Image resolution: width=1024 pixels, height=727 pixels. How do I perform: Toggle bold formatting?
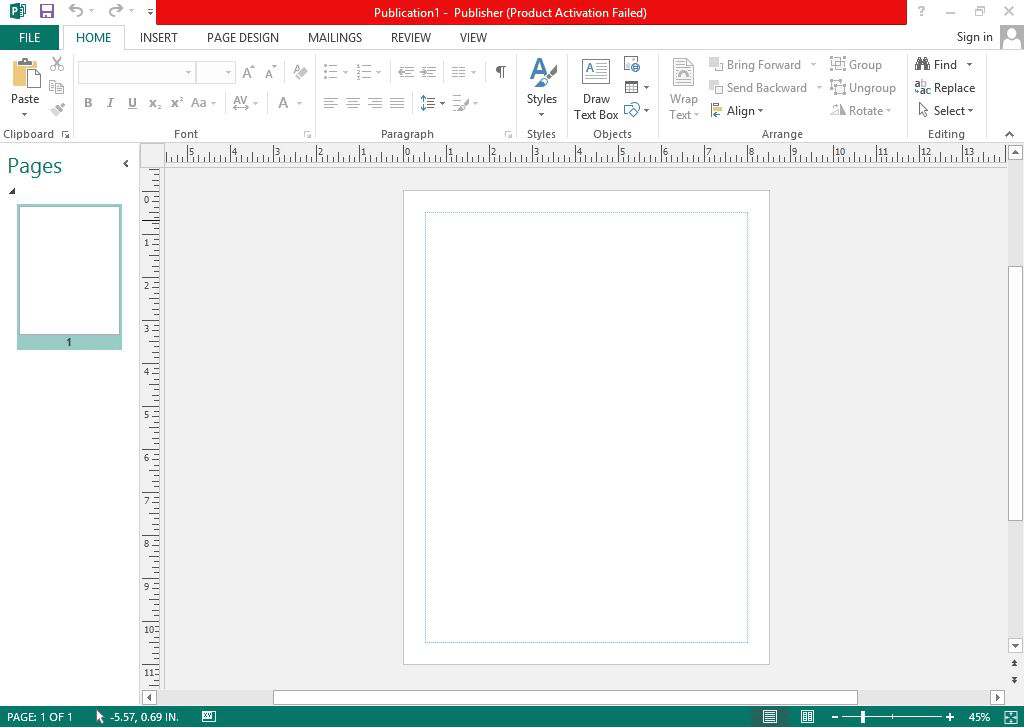click(x=88, y=103)
